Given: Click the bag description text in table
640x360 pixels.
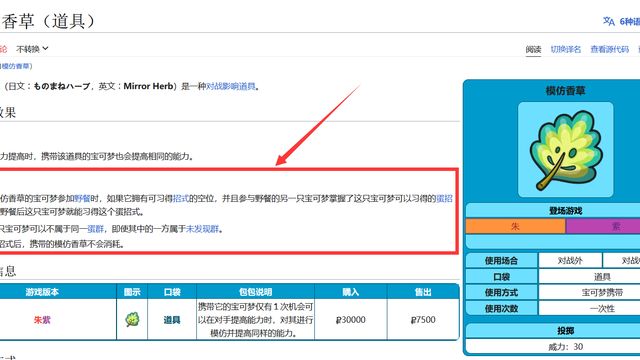Looking at the screenshot, I should 256,320.
